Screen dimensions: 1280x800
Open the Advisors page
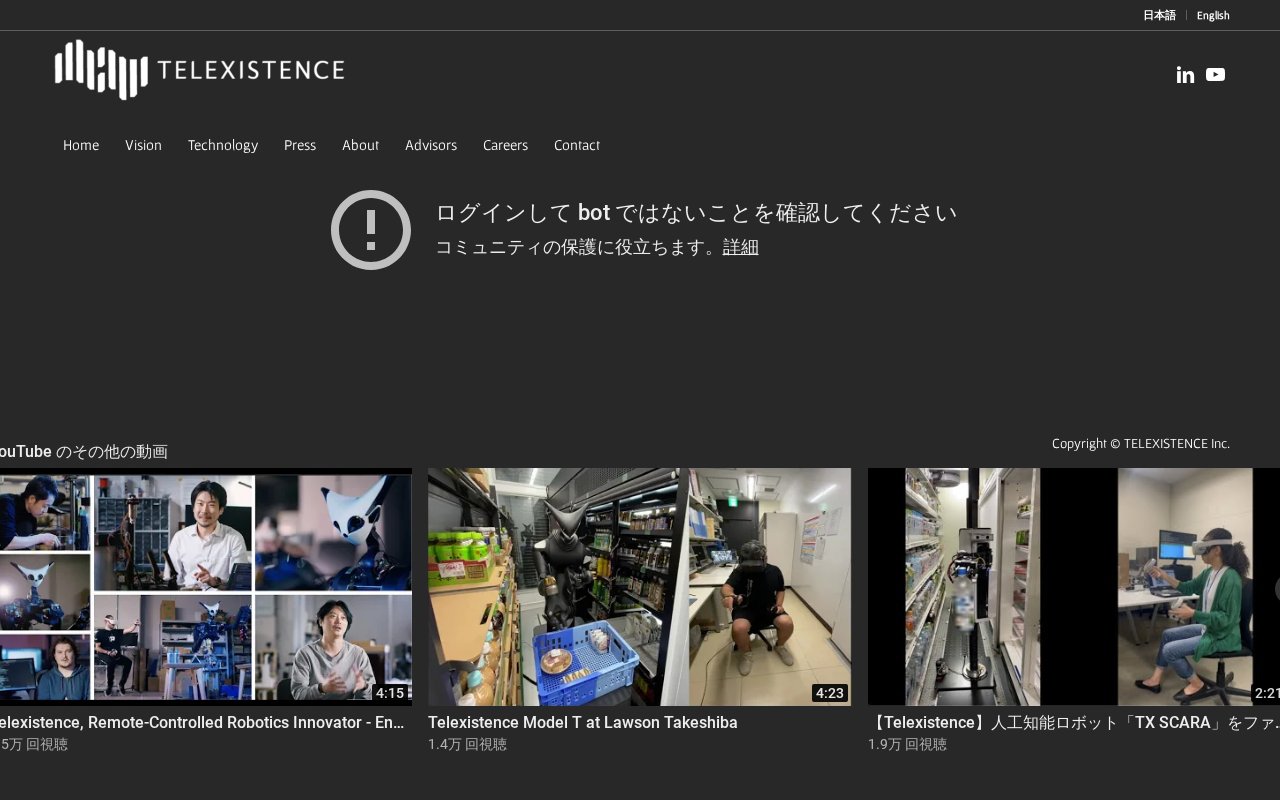431,145
